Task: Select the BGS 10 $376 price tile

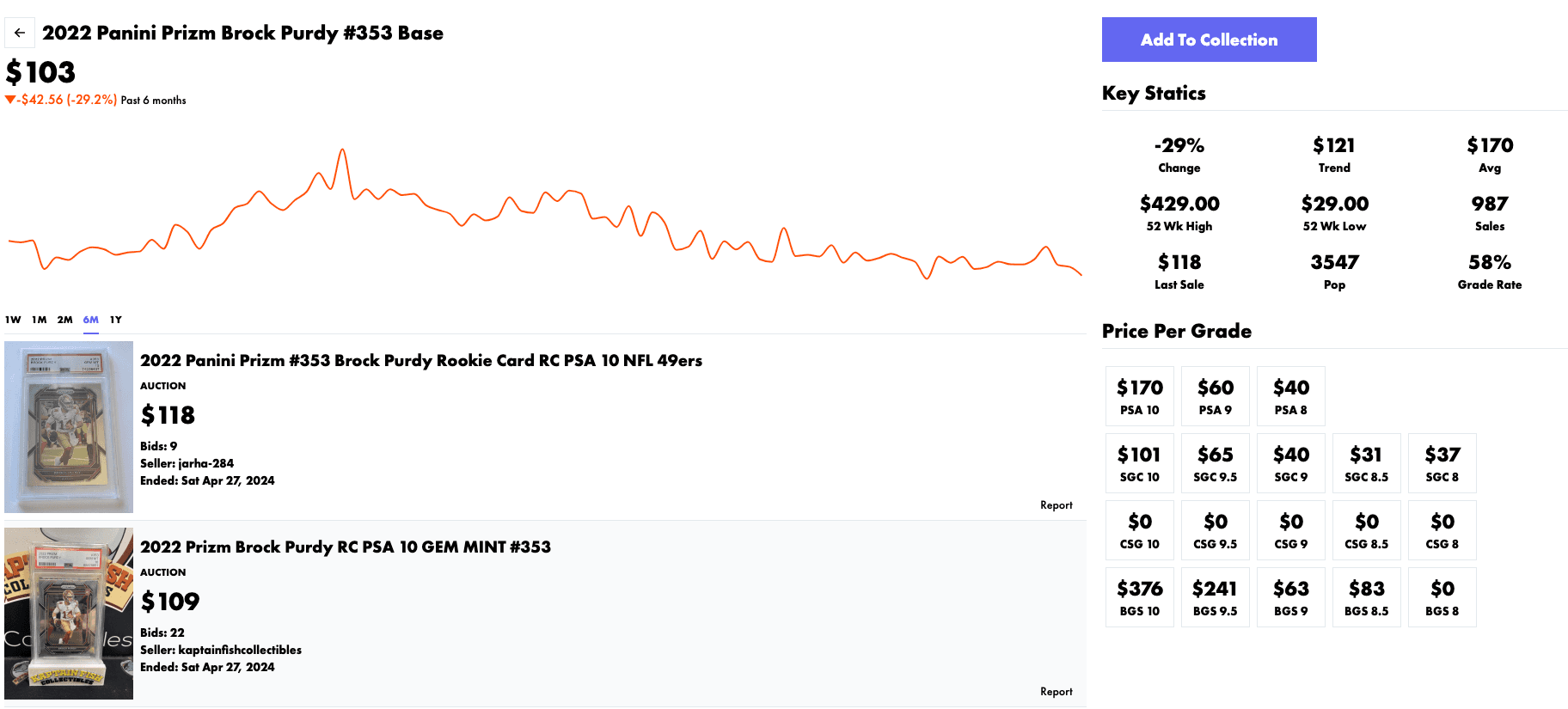Action: [1139, 597]
